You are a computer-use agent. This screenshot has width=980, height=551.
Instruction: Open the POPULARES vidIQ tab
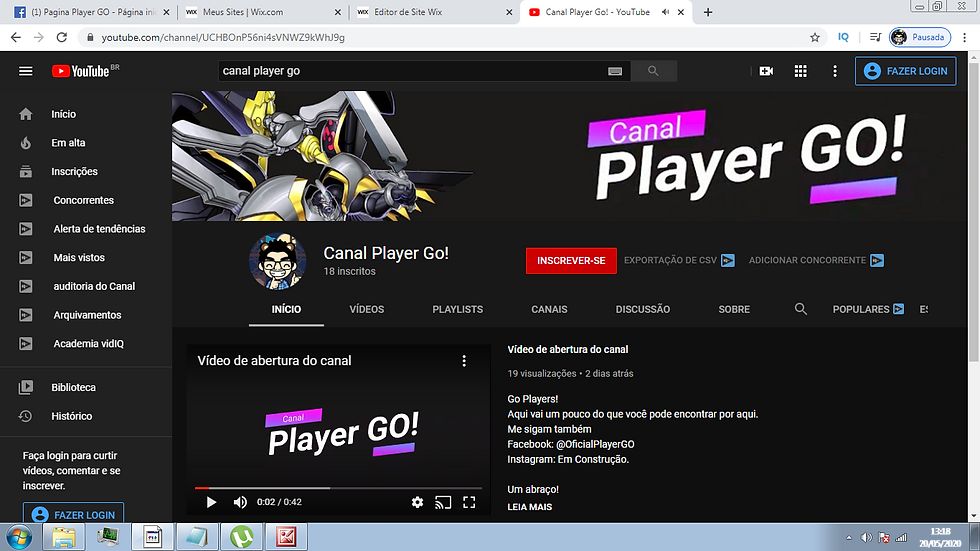coord(868,309)
